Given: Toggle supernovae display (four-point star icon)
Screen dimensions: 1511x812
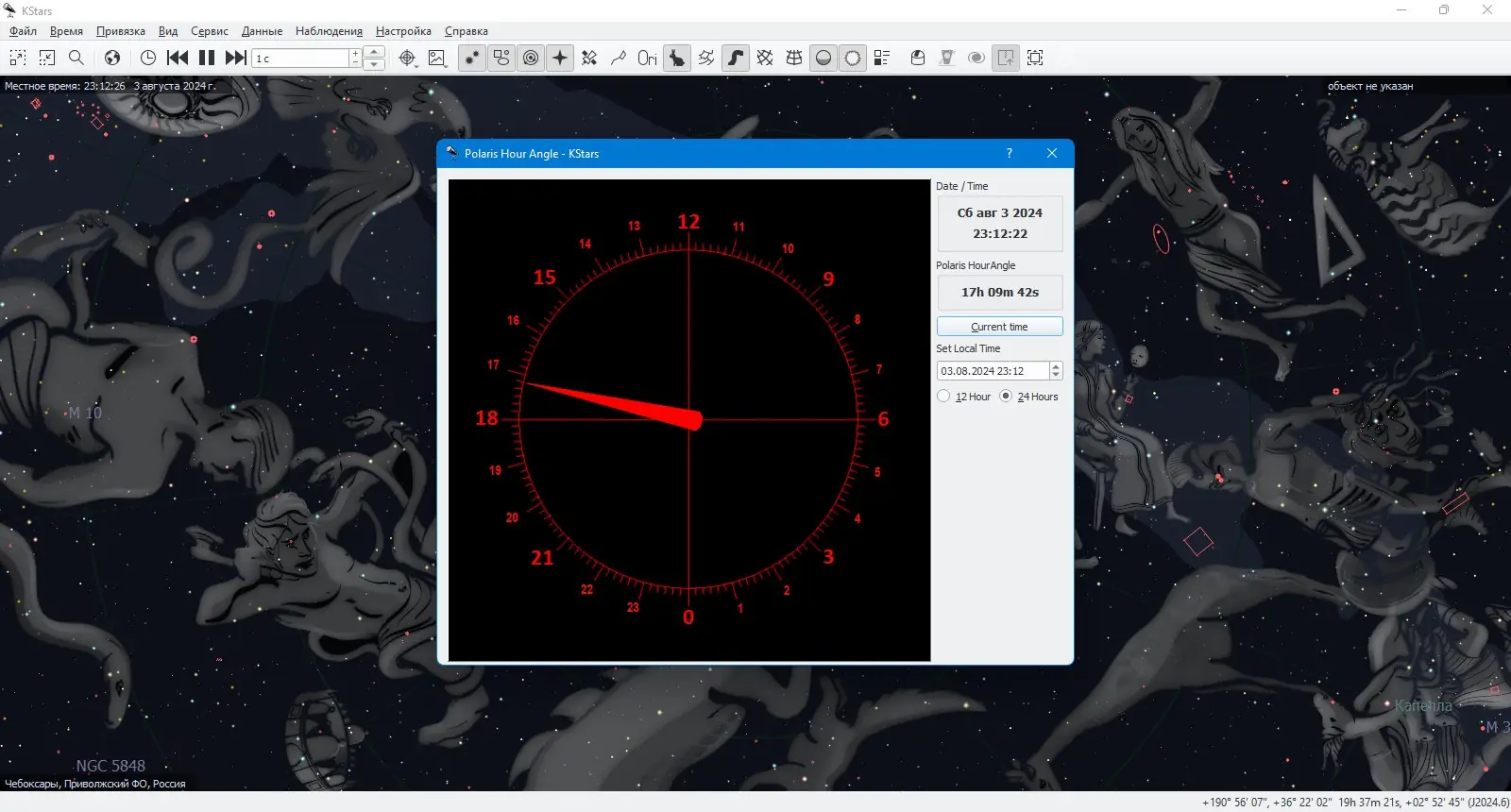Looking at the screenshot, I should pos(560,58).
